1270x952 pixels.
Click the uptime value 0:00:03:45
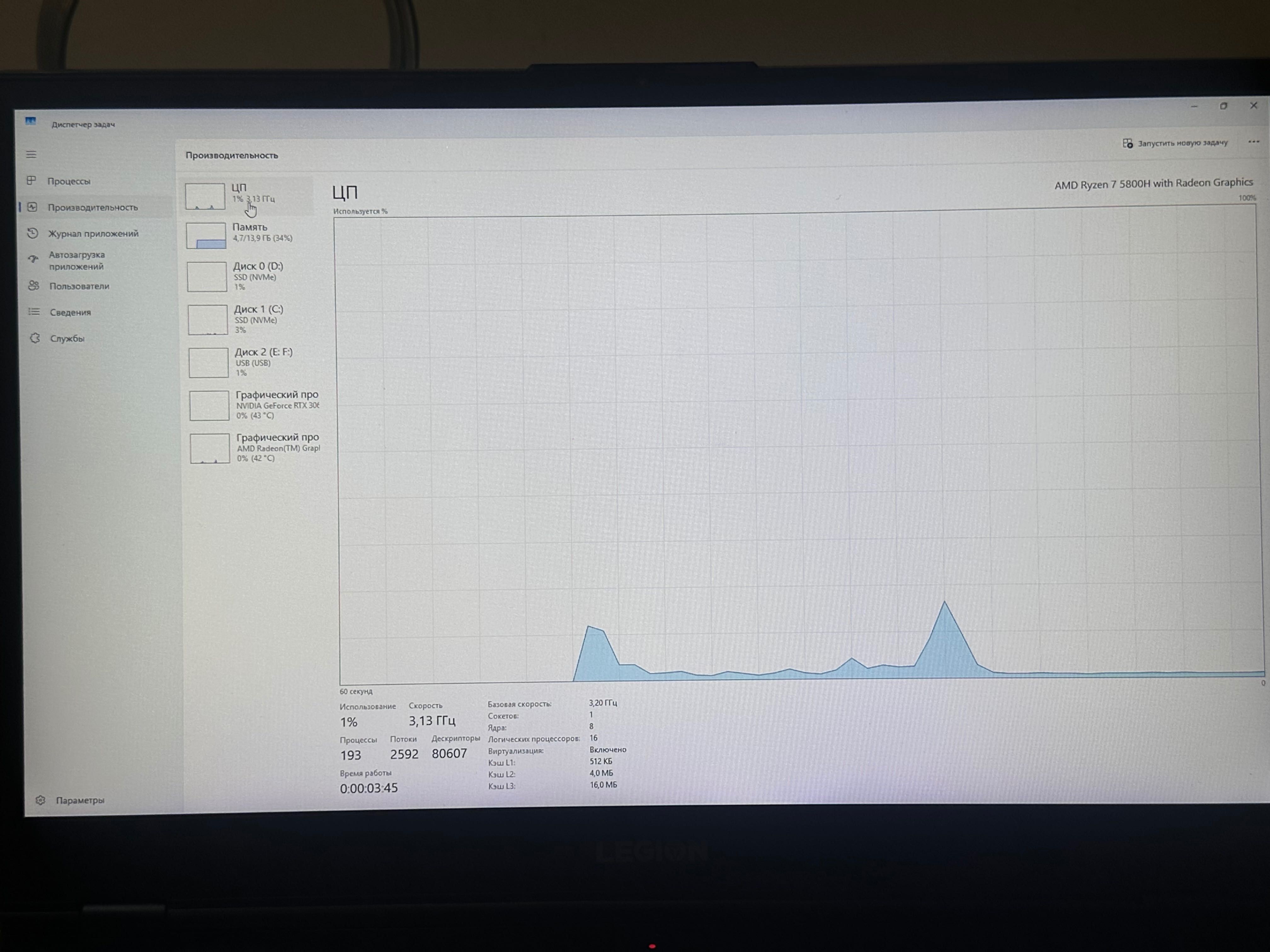click(x=369, y=789)
